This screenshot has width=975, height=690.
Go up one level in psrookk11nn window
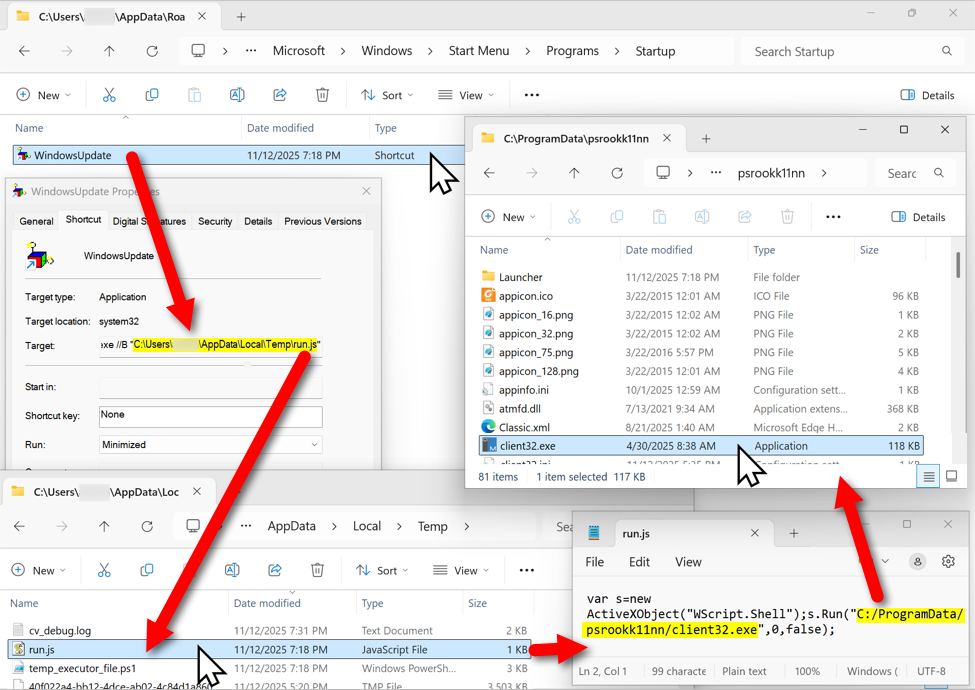point(574,173)
